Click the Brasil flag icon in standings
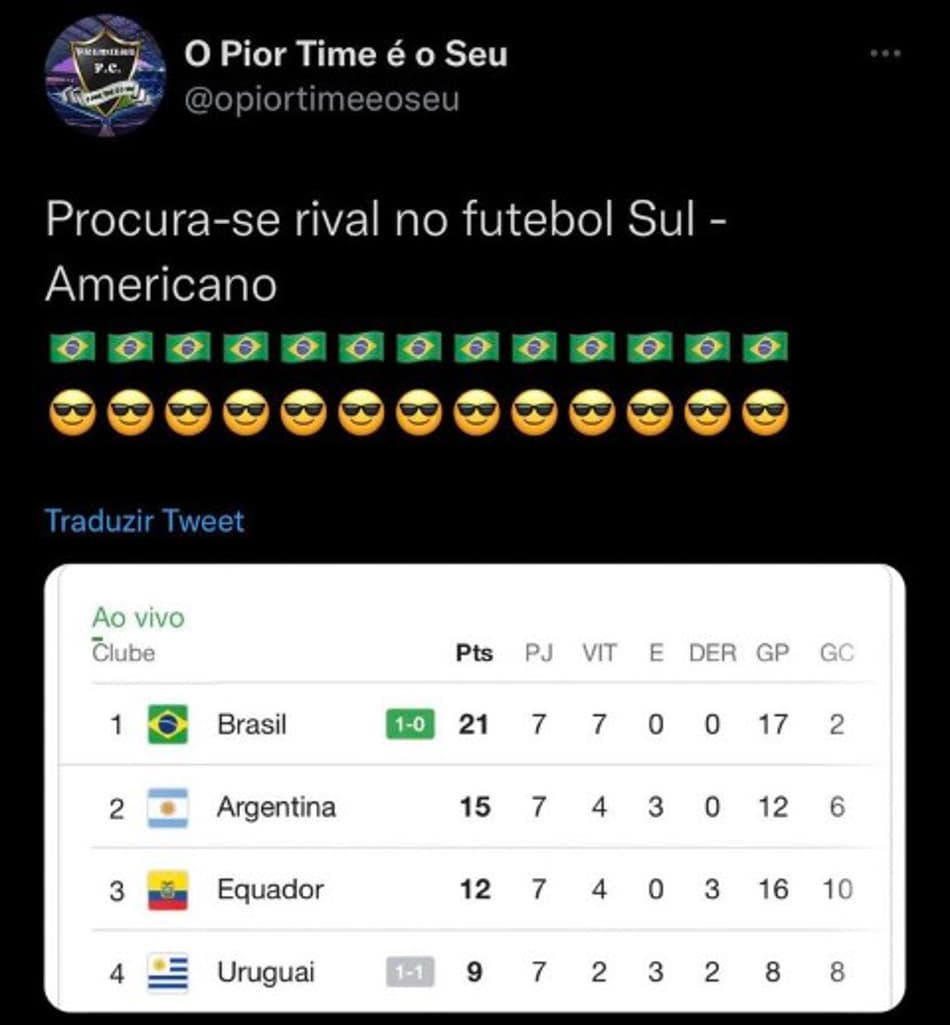Image resolution: width=950 pixels, height=1025 pixels. [x=168, y=724]
